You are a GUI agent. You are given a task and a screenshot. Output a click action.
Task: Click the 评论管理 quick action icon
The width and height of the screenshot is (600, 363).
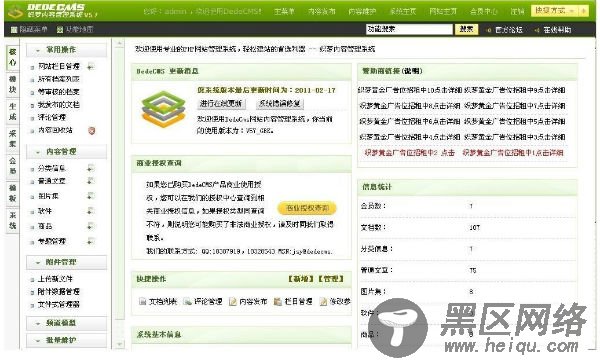coord(188,301)
